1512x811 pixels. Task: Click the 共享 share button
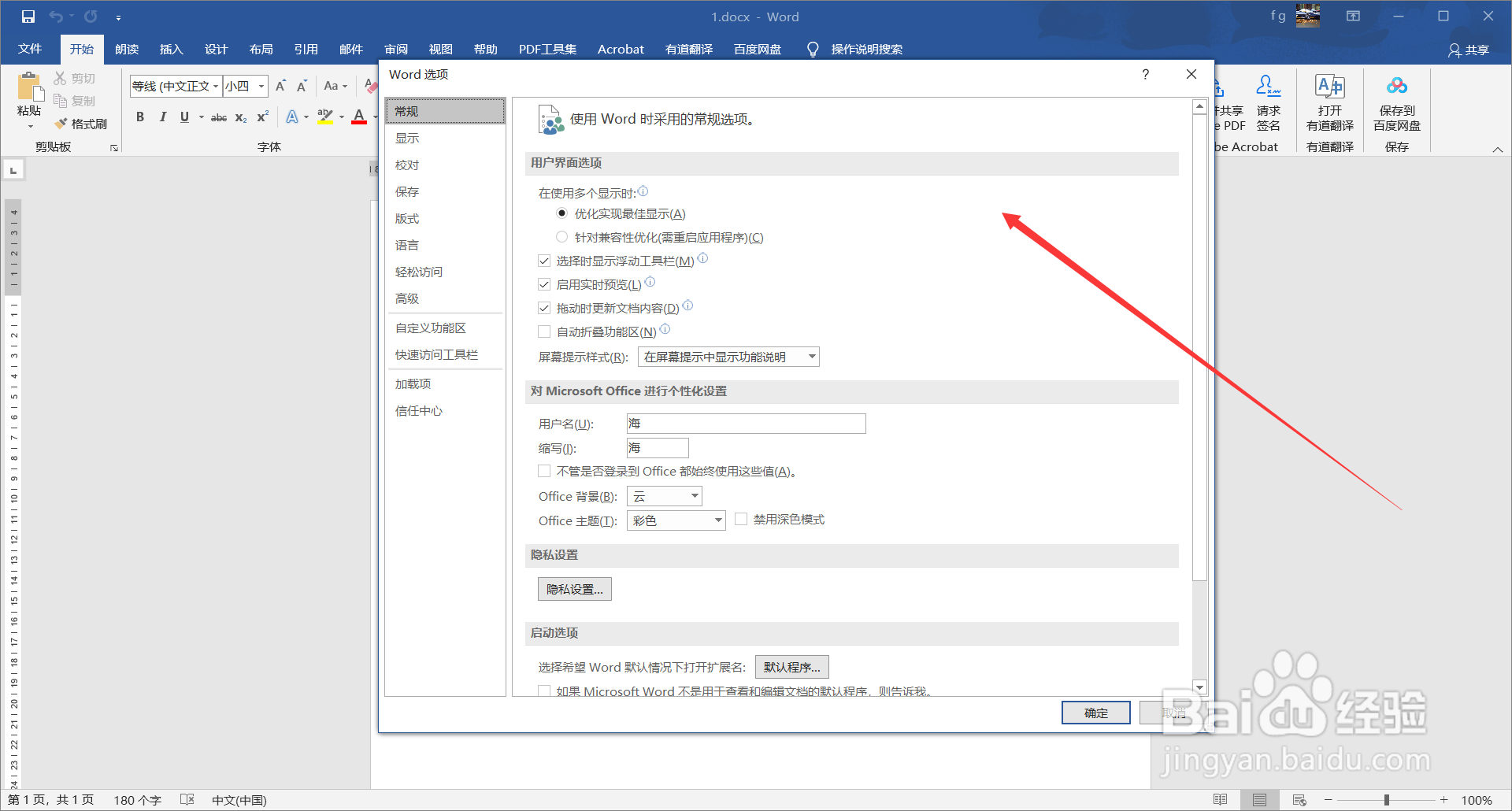click(1469, 50)
